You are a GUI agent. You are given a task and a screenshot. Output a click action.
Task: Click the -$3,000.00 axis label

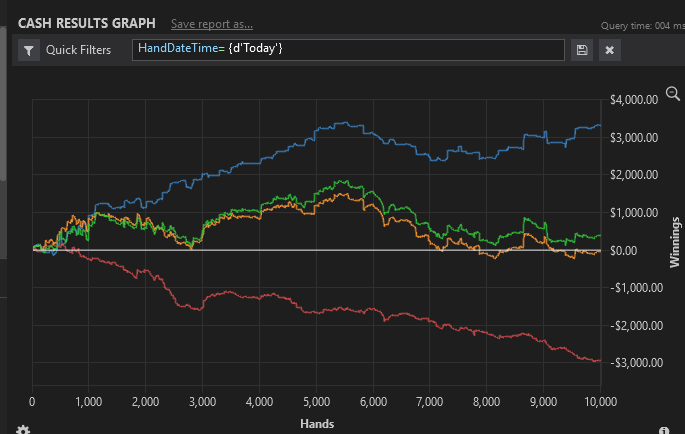(x=637, y=363)
